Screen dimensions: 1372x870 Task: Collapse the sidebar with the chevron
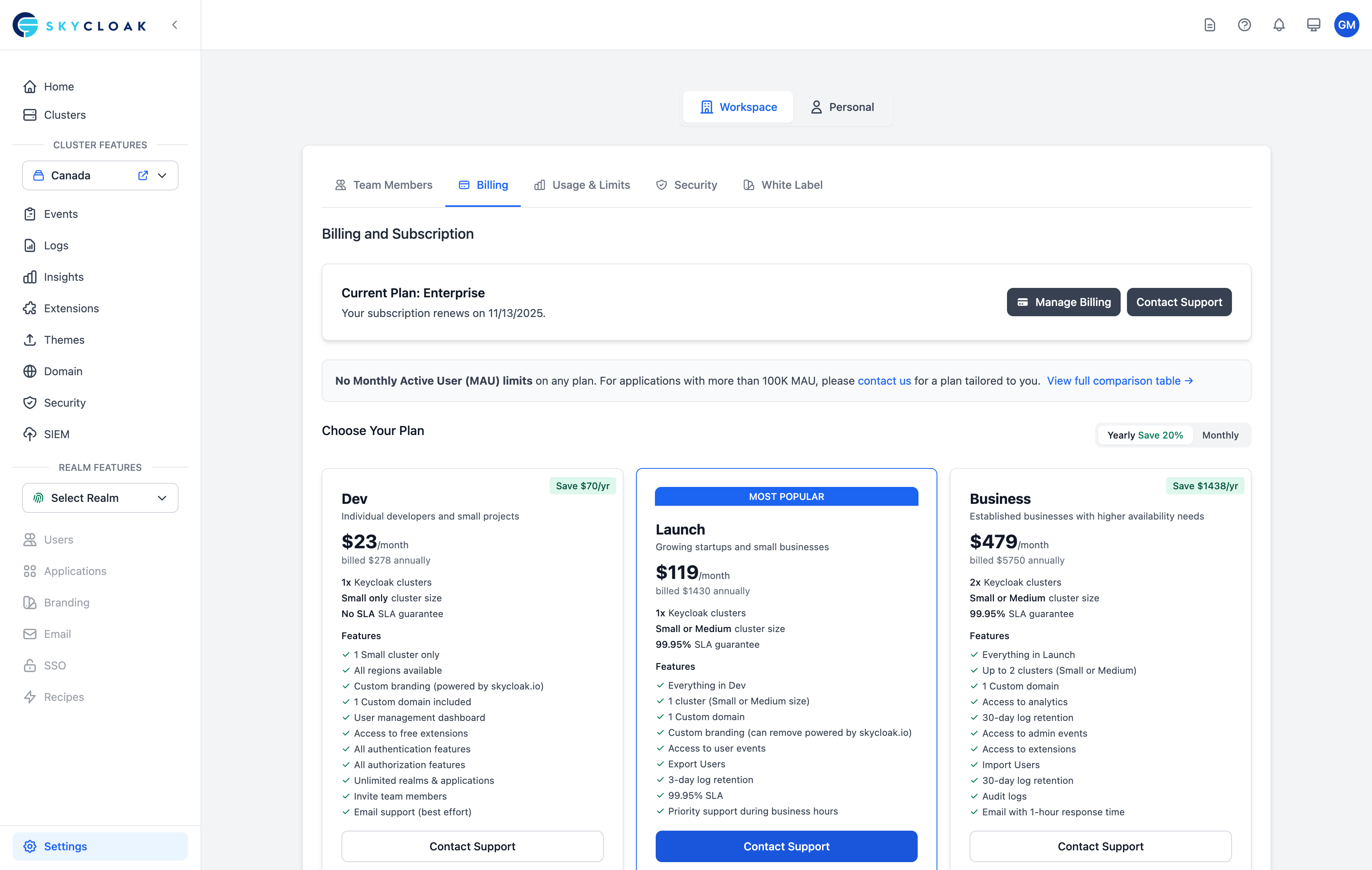174,24
